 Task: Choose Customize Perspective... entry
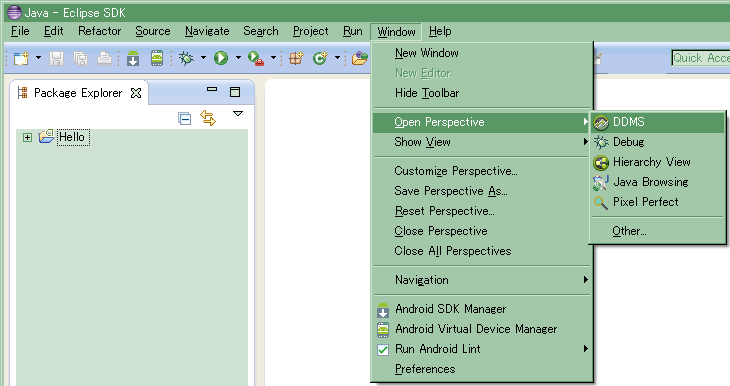(x=482, y=171)
